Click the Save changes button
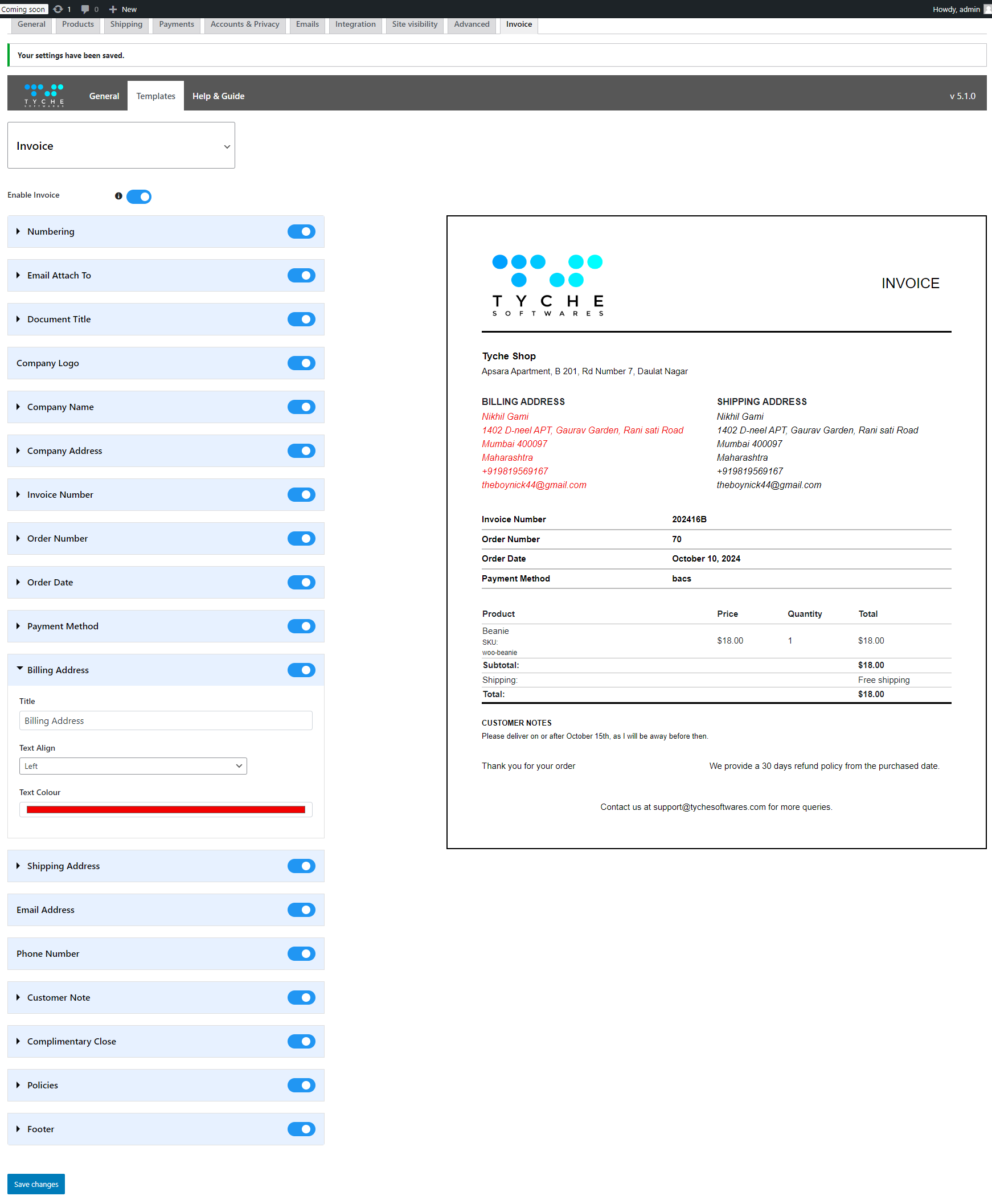Image resolution: width=992 pixels, height=1204 pixels. (35, 1183)
